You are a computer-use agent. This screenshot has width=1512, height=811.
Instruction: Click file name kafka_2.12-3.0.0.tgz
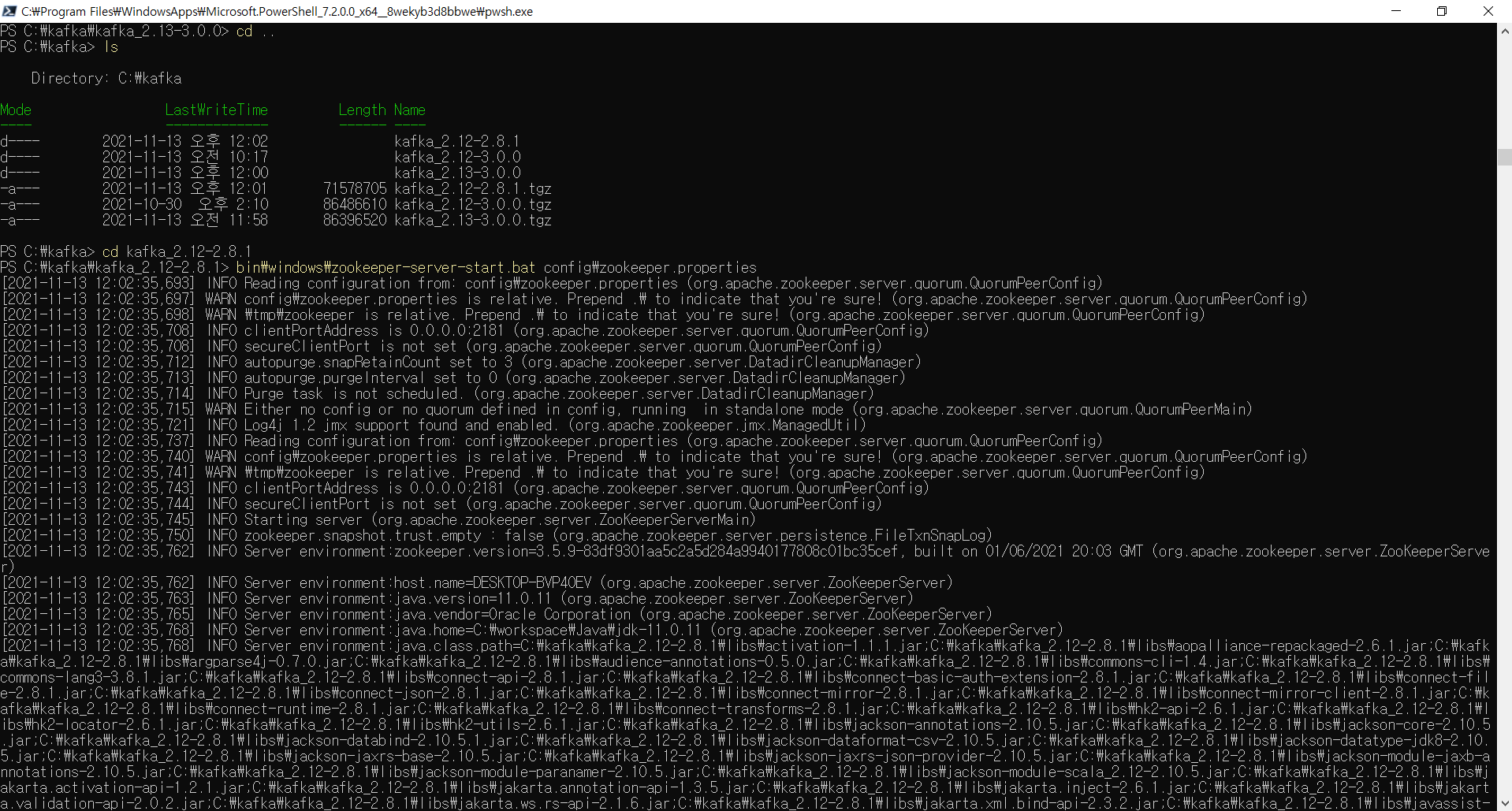click(x=473, y=204)
